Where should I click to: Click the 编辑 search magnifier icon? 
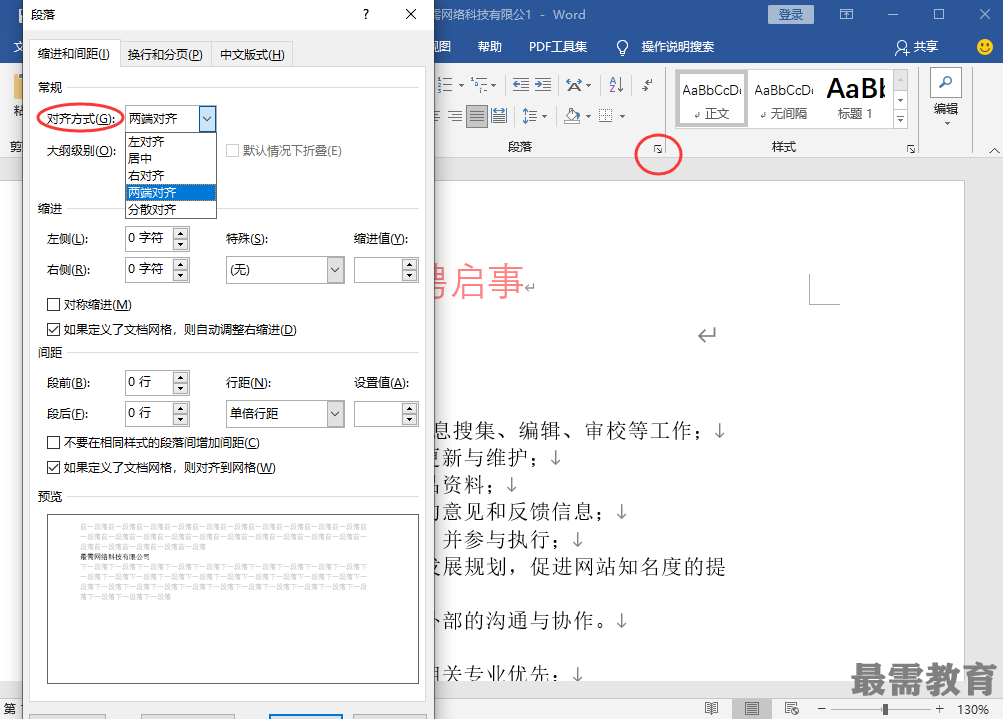[x=945, y=83]
